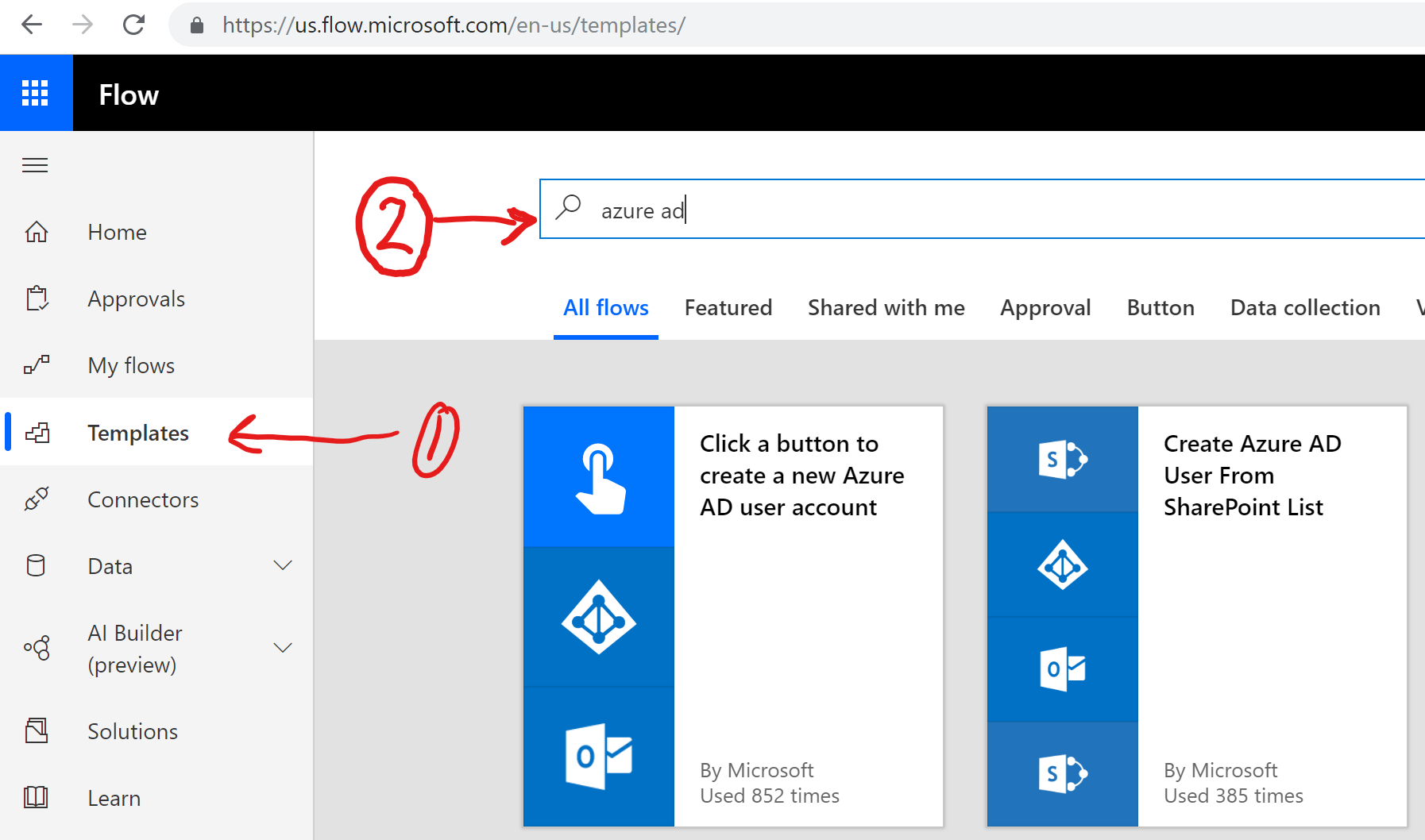The image size is (1425, 840).
Task: Click Outlook icon in first template card
Action: [599, 756]
